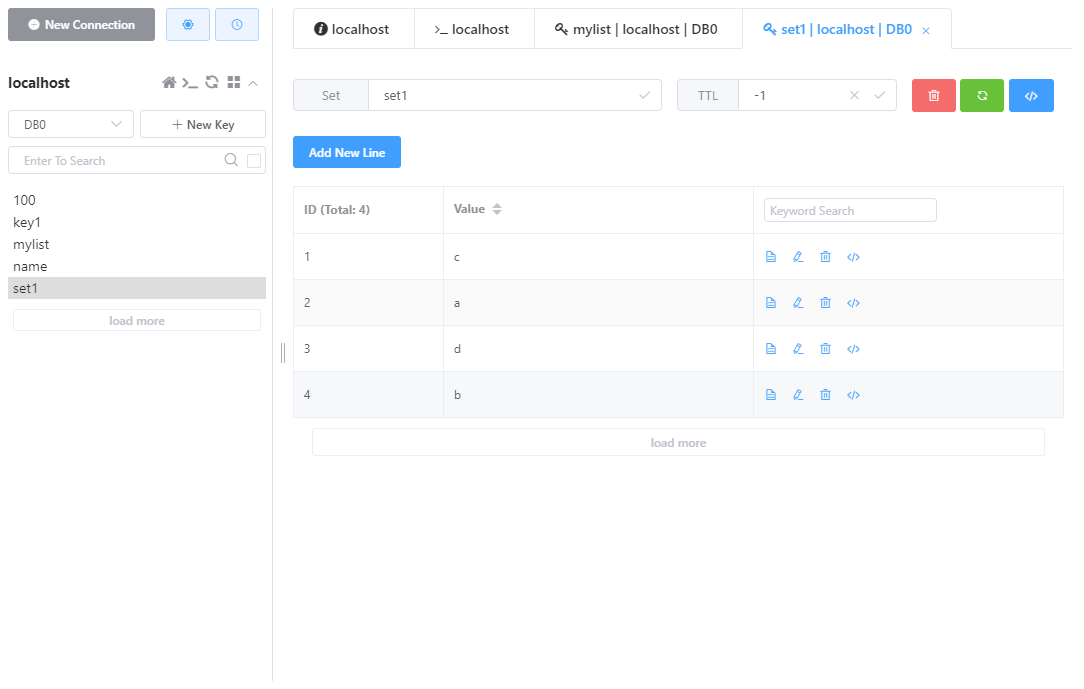Image resolution: width=1084 pixels, height=689 pixels.
Task: Dump command for row d
Action: 853,349
